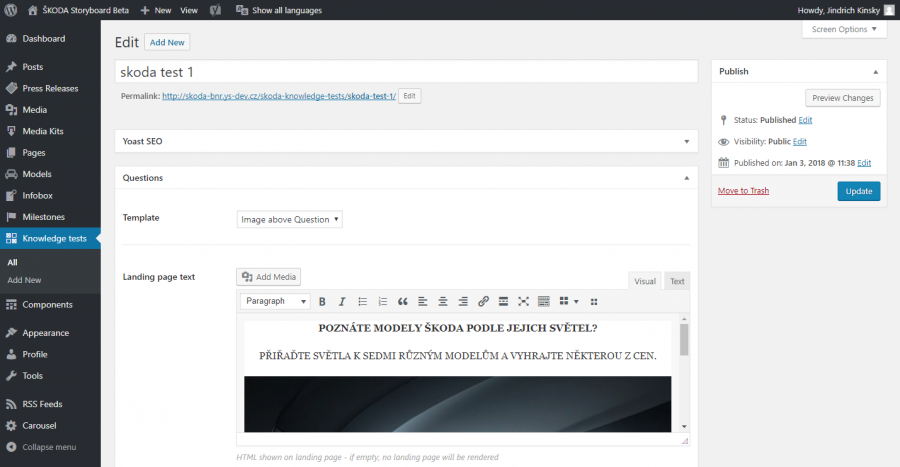Image resolution: width=900 pixels, height=467 pixels.
Task: Click the Pages icon in the sidebar
Action: [x=11, y=153]
